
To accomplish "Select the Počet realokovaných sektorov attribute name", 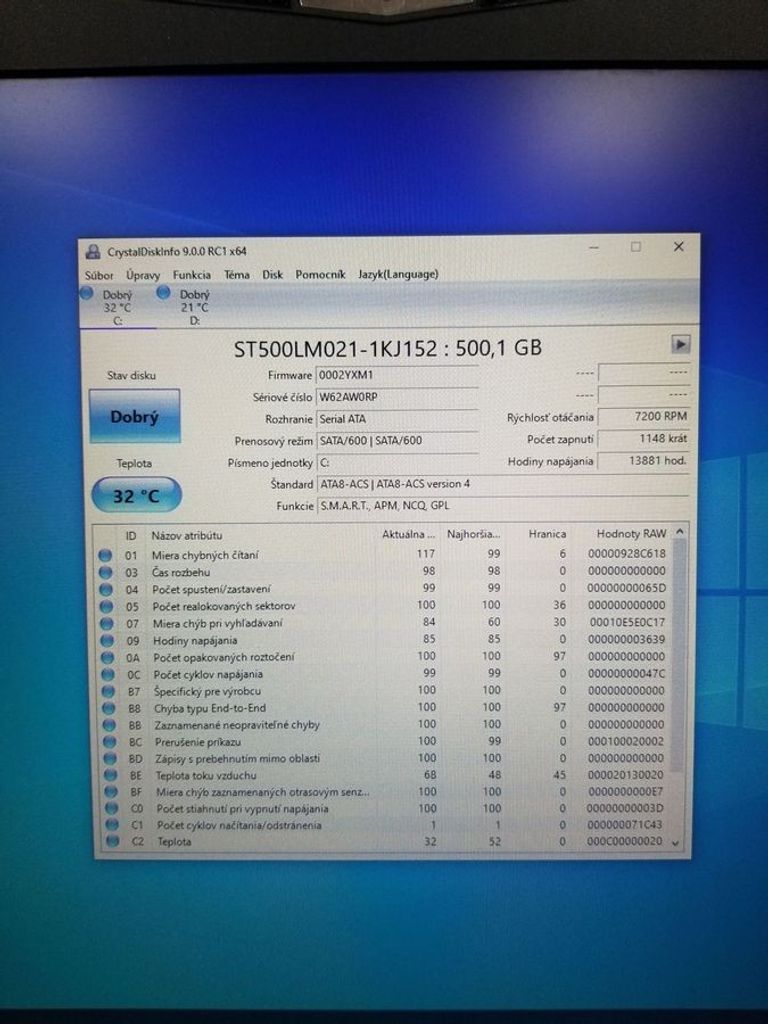I will coord(224,606).
